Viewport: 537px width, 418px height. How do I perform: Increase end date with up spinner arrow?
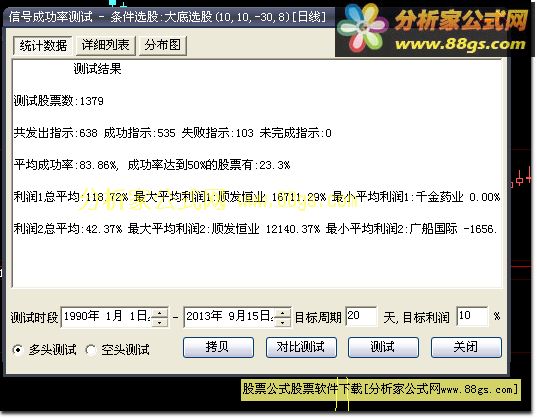click(283, 312)
